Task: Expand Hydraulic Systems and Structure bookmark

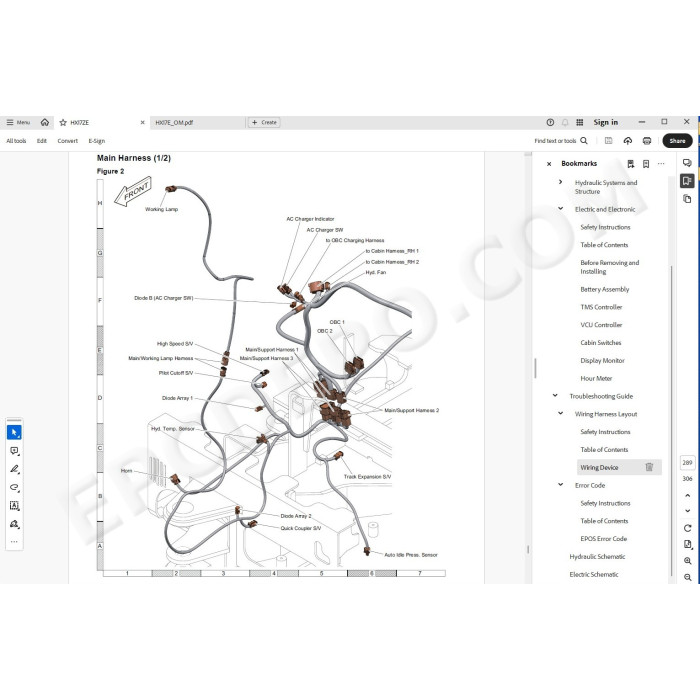Action: pyautogui.click(x=561, y=182)
